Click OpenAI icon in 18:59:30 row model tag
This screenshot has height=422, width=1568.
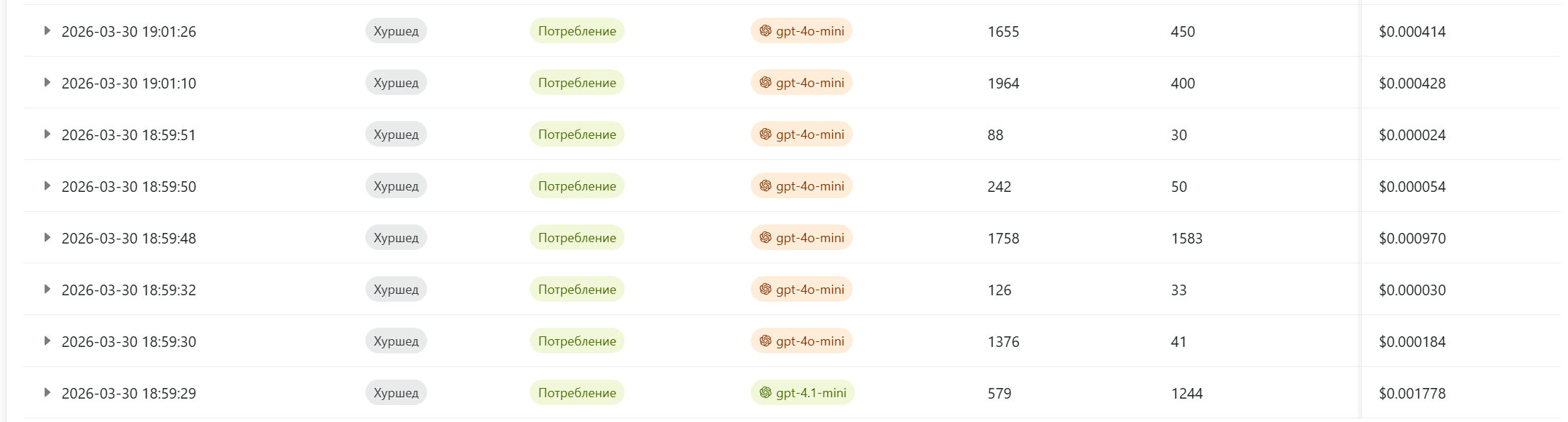click(765, 341)
